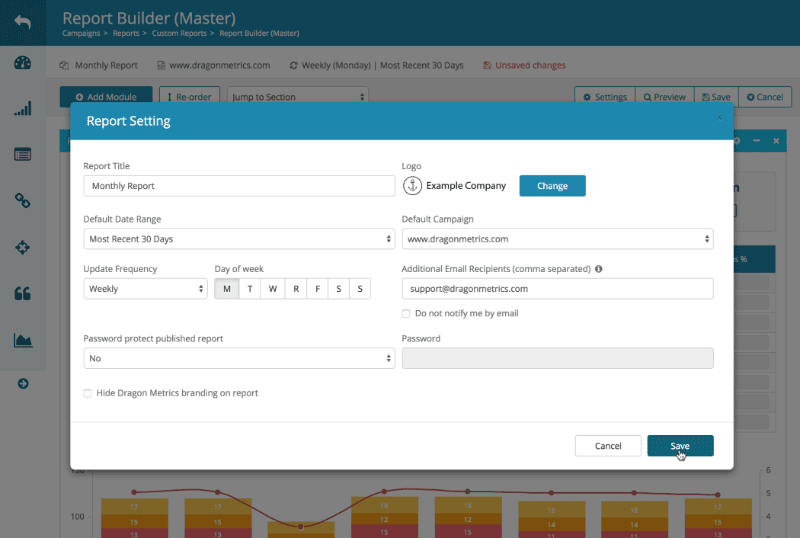This screenshot has width=800, height=538.
Task: Click the disabled Password field
Action: pos(558,358)
